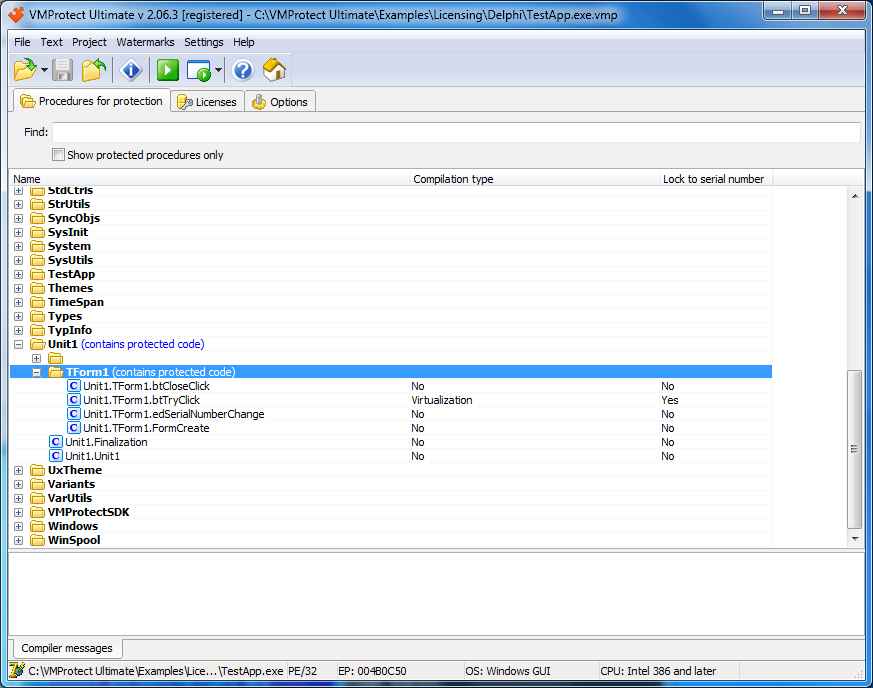Click the blue info diamond icon
This screenshot has width=873, height=688.
131,70
